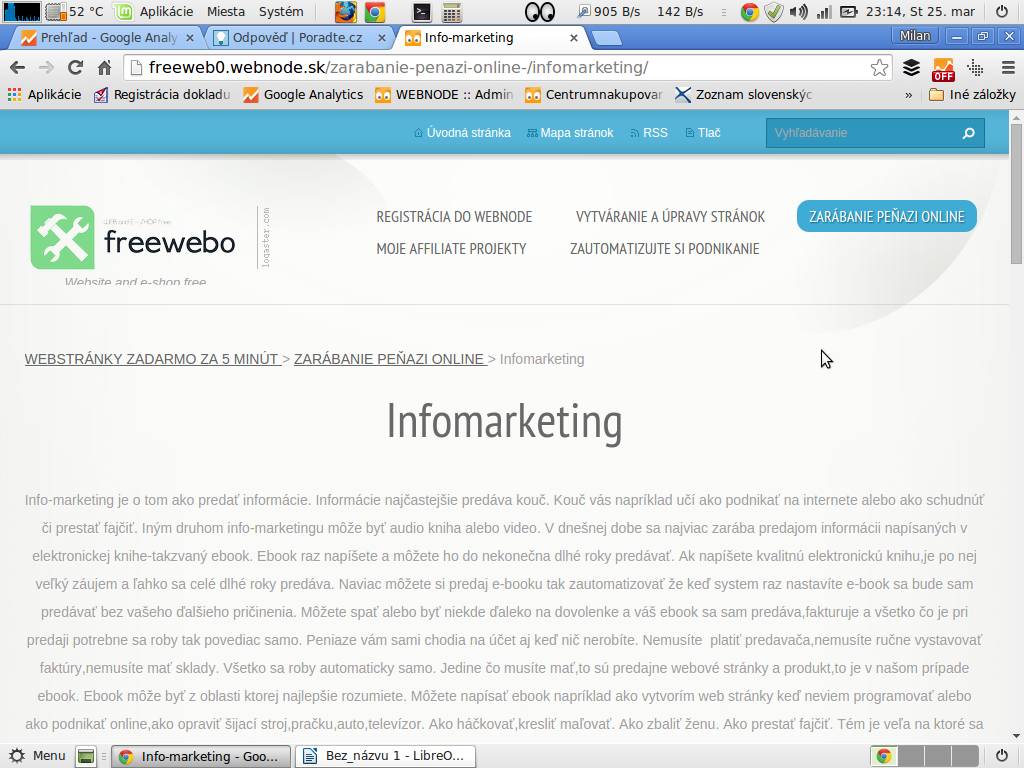Launch Chrome from the top panel launcher
The image size is (1024, 768).
click(375, 11)
